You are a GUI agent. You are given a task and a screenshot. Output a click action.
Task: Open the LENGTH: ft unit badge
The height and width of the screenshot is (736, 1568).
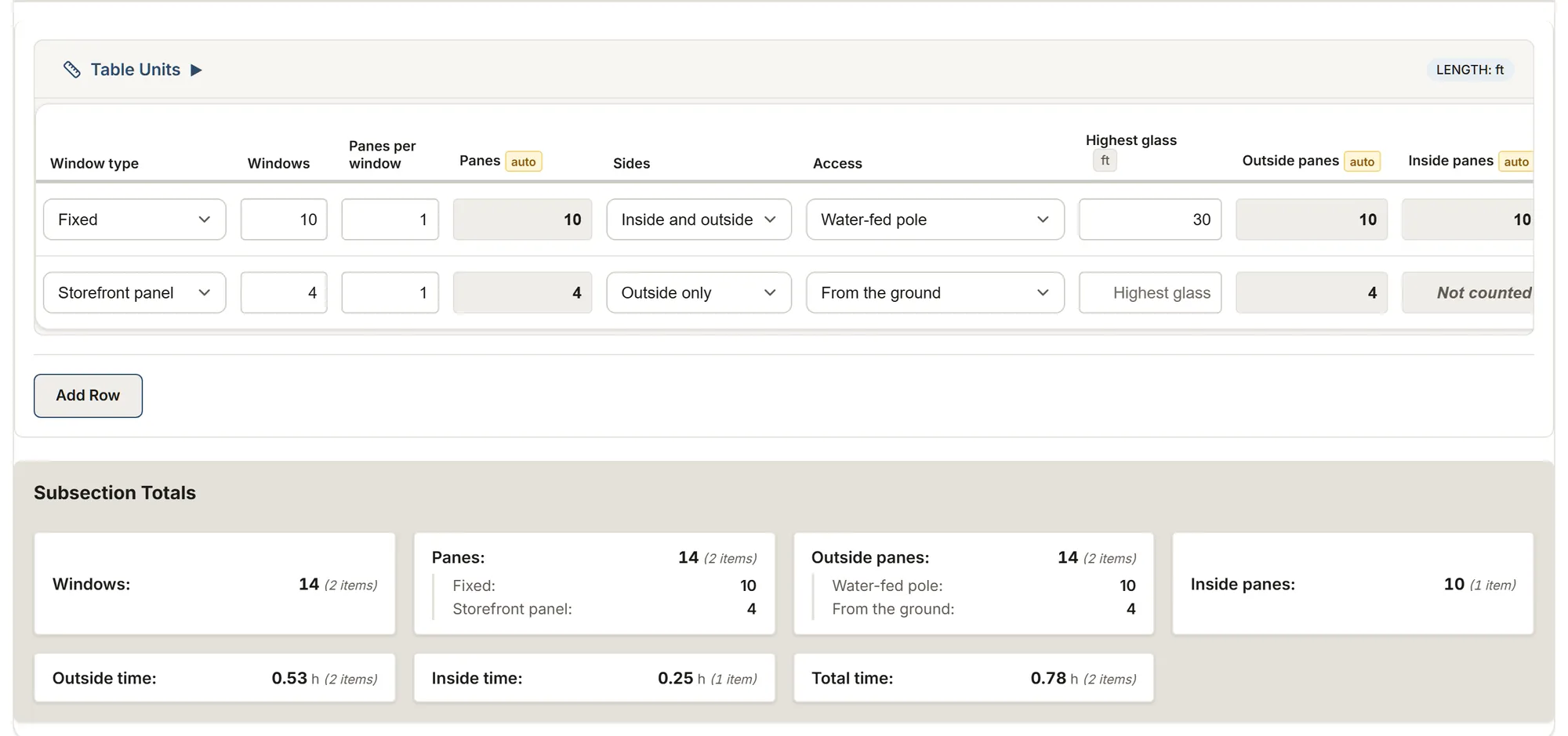click(x=1470, y=70)
